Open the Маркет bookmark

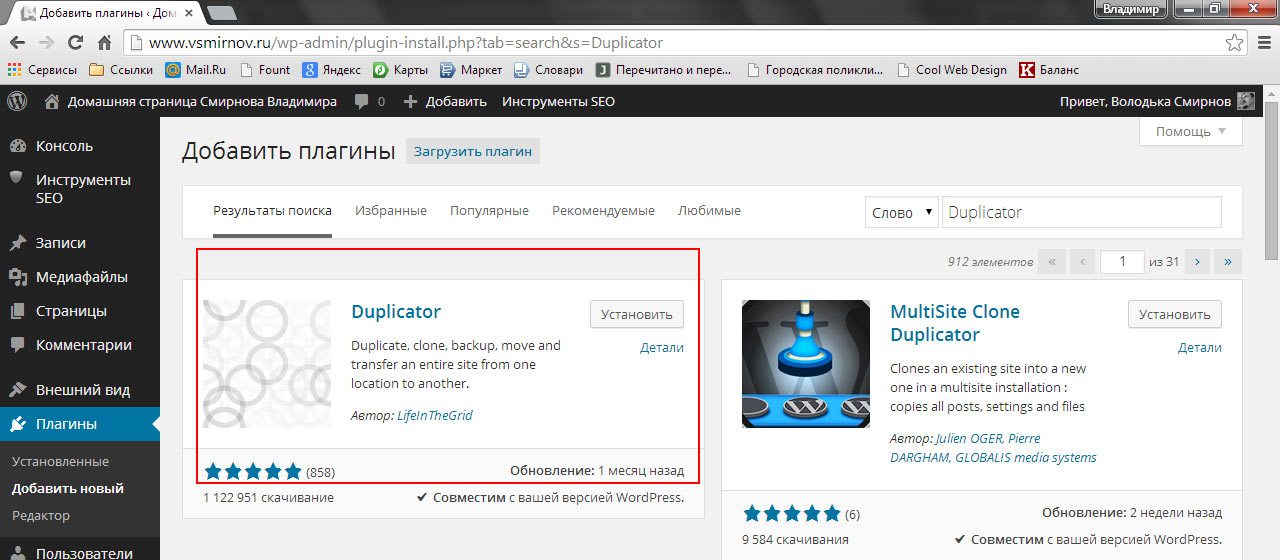click(471, 70)
